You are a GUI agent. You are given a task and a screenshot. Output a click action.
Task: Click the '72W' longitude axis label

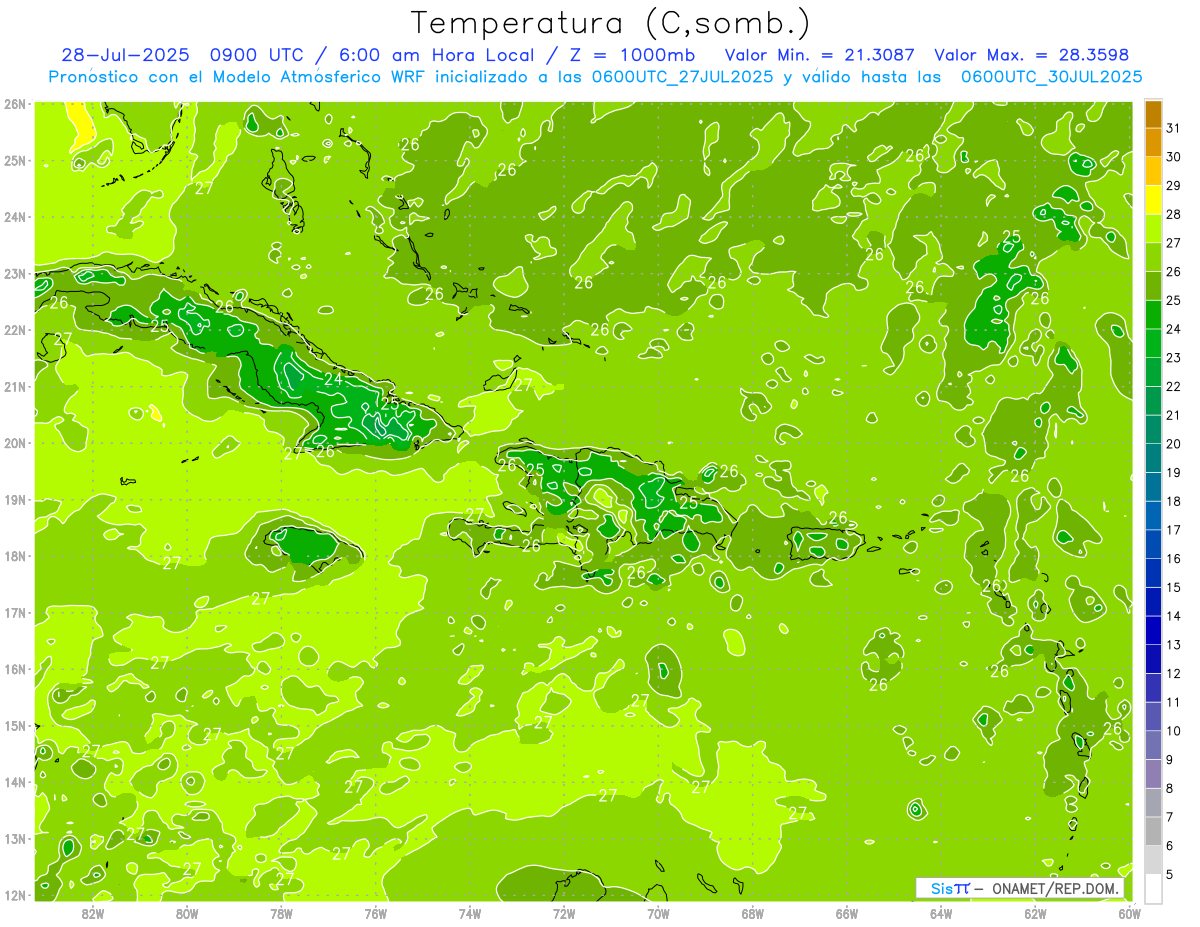[x=564, y=912]
